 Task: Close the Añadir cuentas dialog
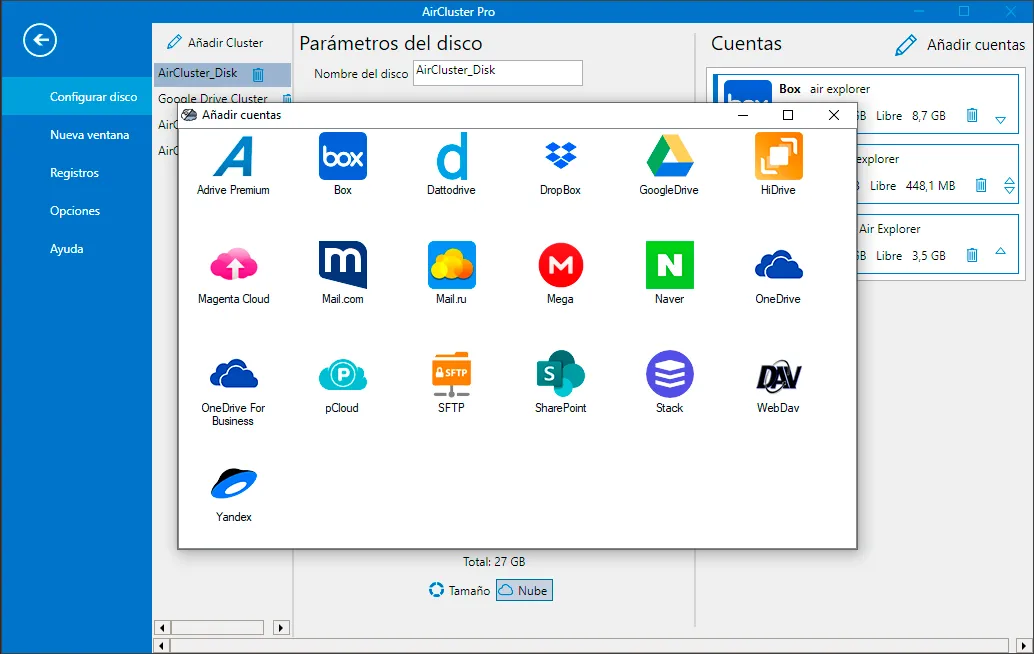point(834,115)
